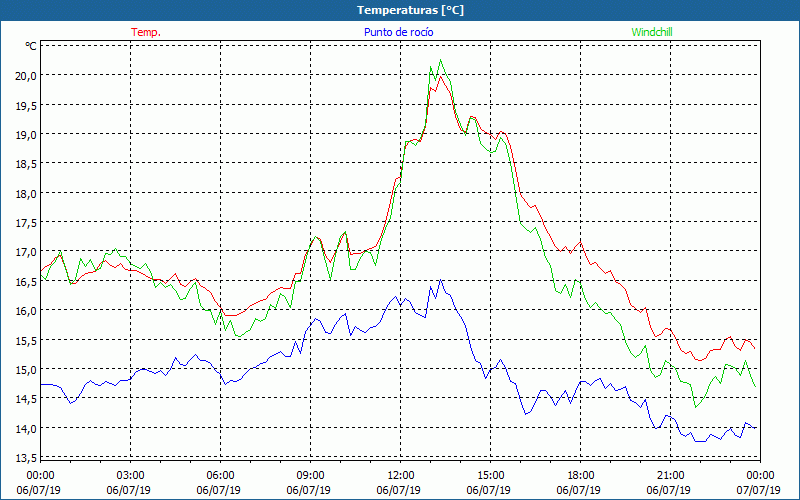This screenshot has height=500, width=800.
Task: Click the '16,5' y-axis value
Action: [x=27, y=281]
